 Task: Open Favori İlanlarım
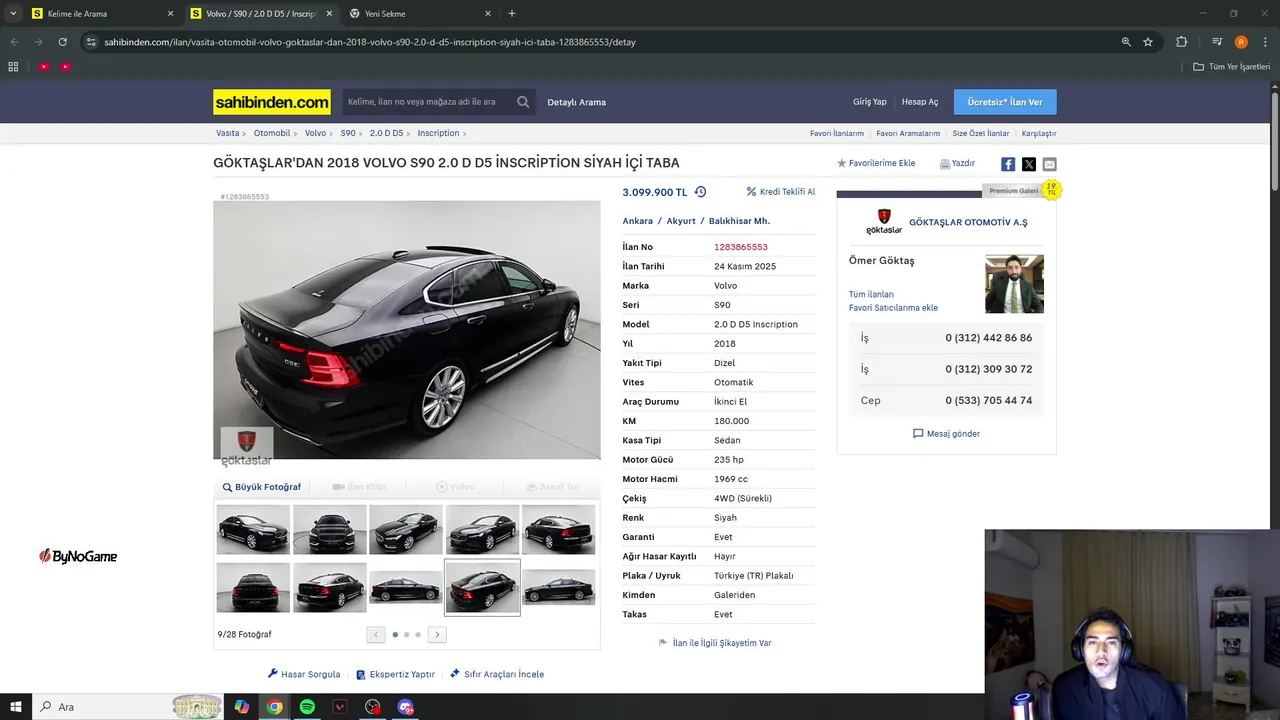point(837,133)
